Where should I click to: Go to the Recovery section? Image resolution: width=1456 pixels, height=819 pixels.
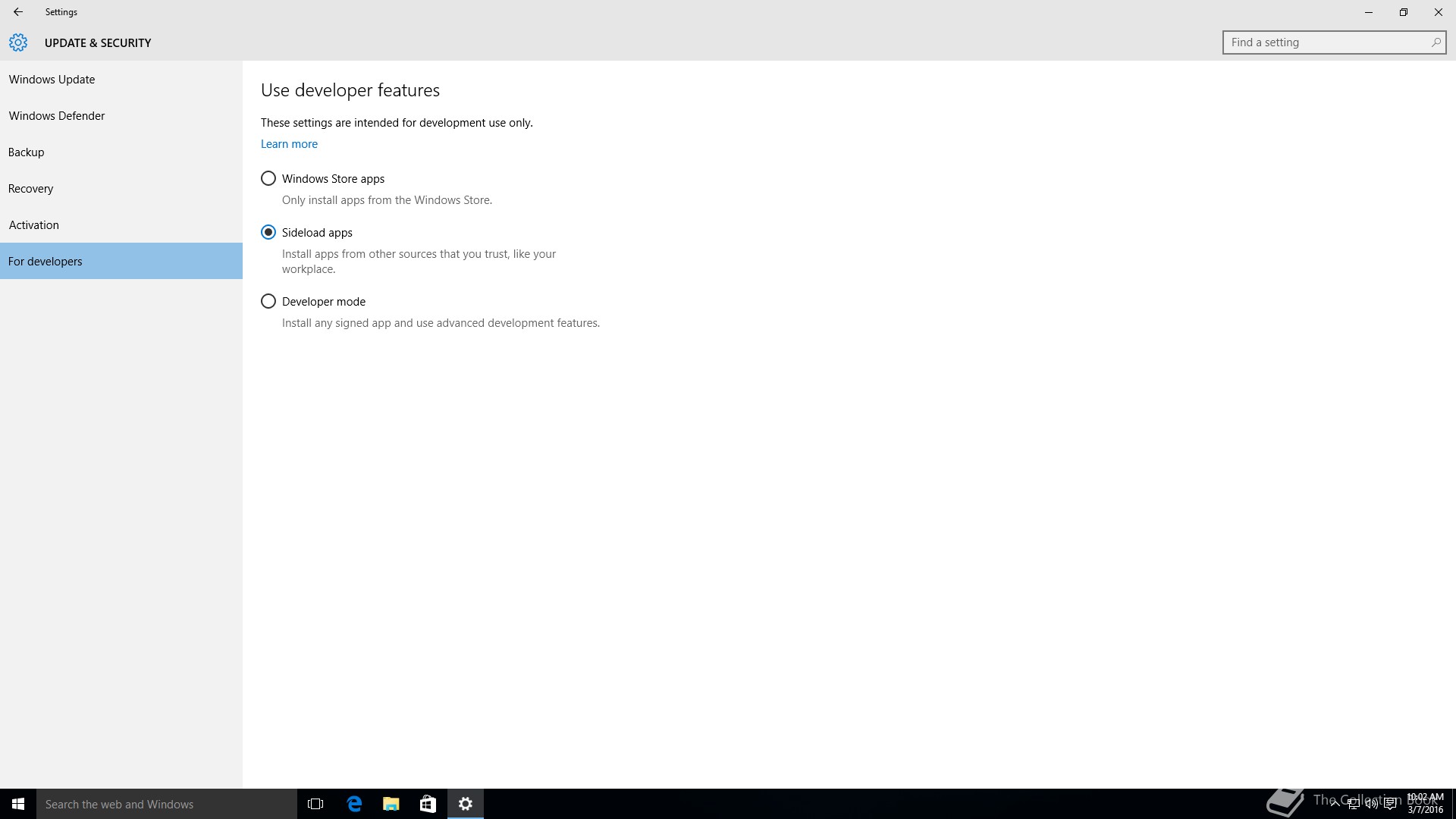tap(31, 189)
